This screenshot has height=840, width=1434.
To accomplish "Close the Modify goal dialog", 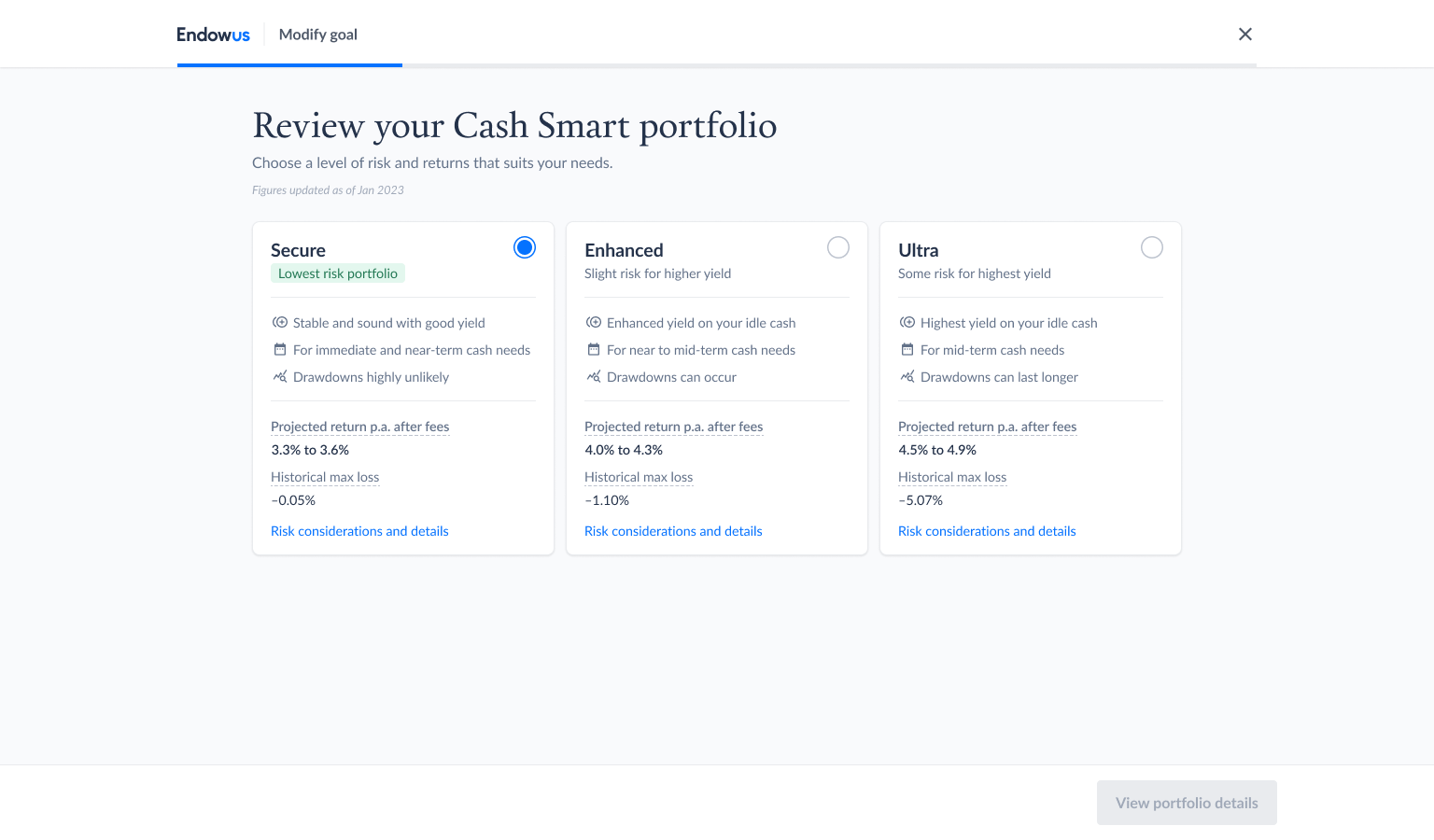I will [x=1244, y=35].
